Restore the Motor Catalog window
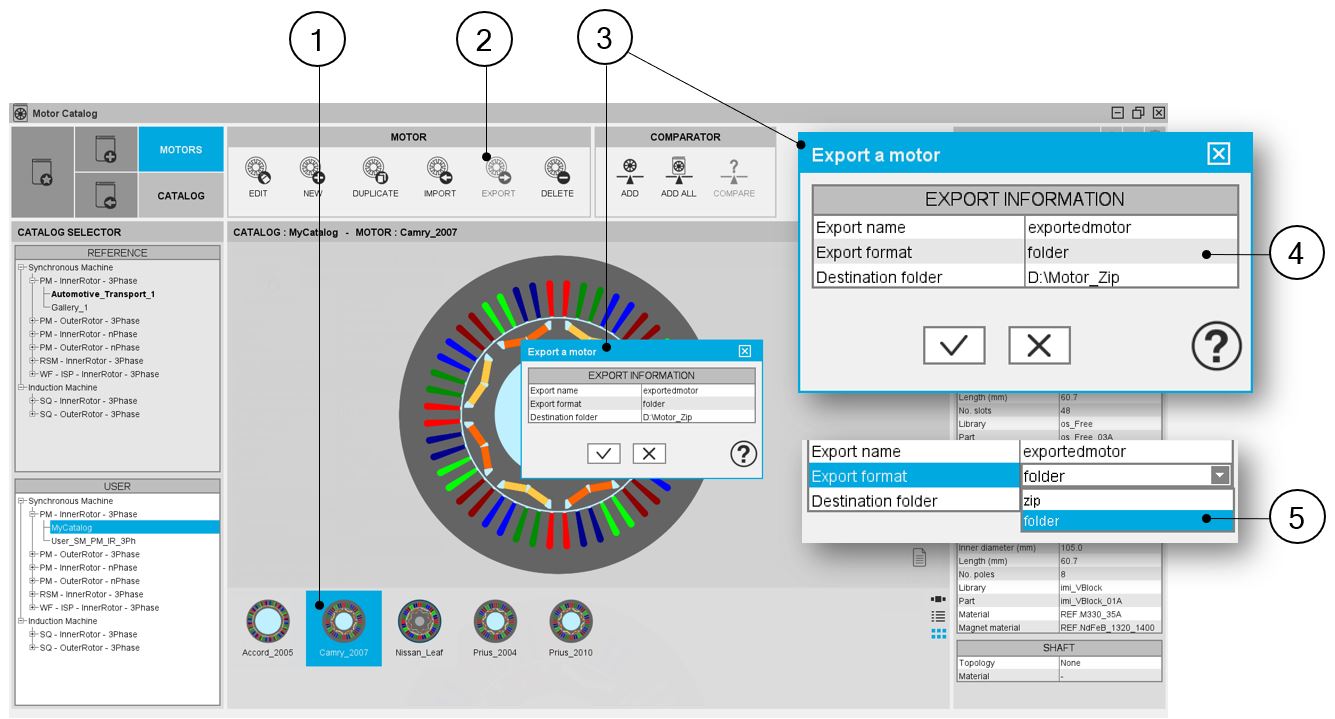This screenshot has width=1335, height=719. 1138,113
